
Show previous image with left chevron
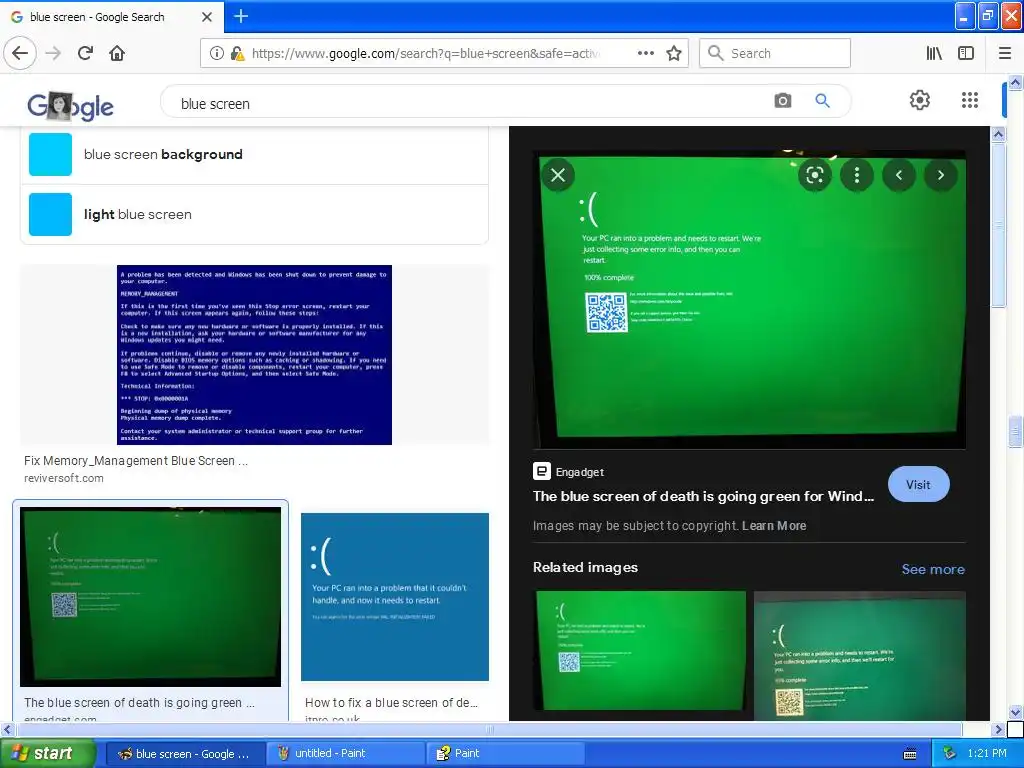[899, 175]
